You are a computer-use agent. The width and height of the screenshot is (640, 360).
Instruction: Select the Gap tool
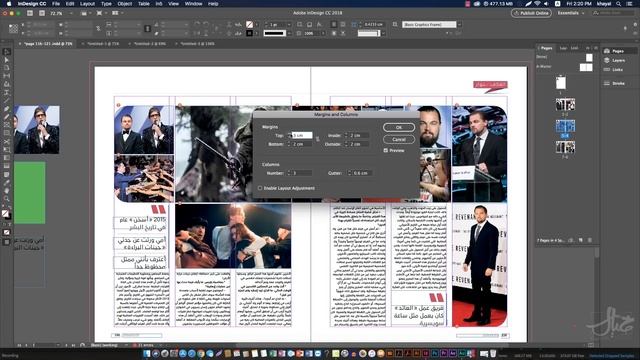tap(7, 76)
